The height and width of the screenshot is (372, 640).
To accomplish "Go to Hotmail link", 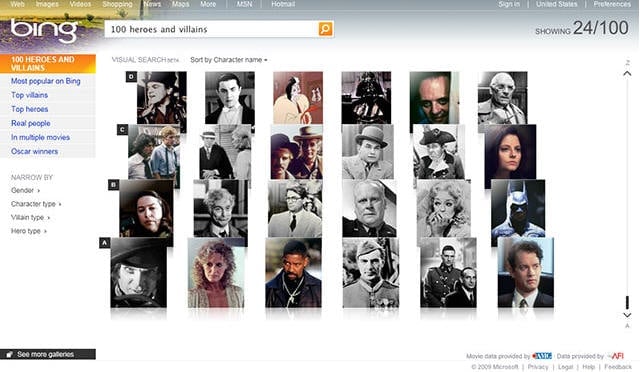I will tap(283, 4).
